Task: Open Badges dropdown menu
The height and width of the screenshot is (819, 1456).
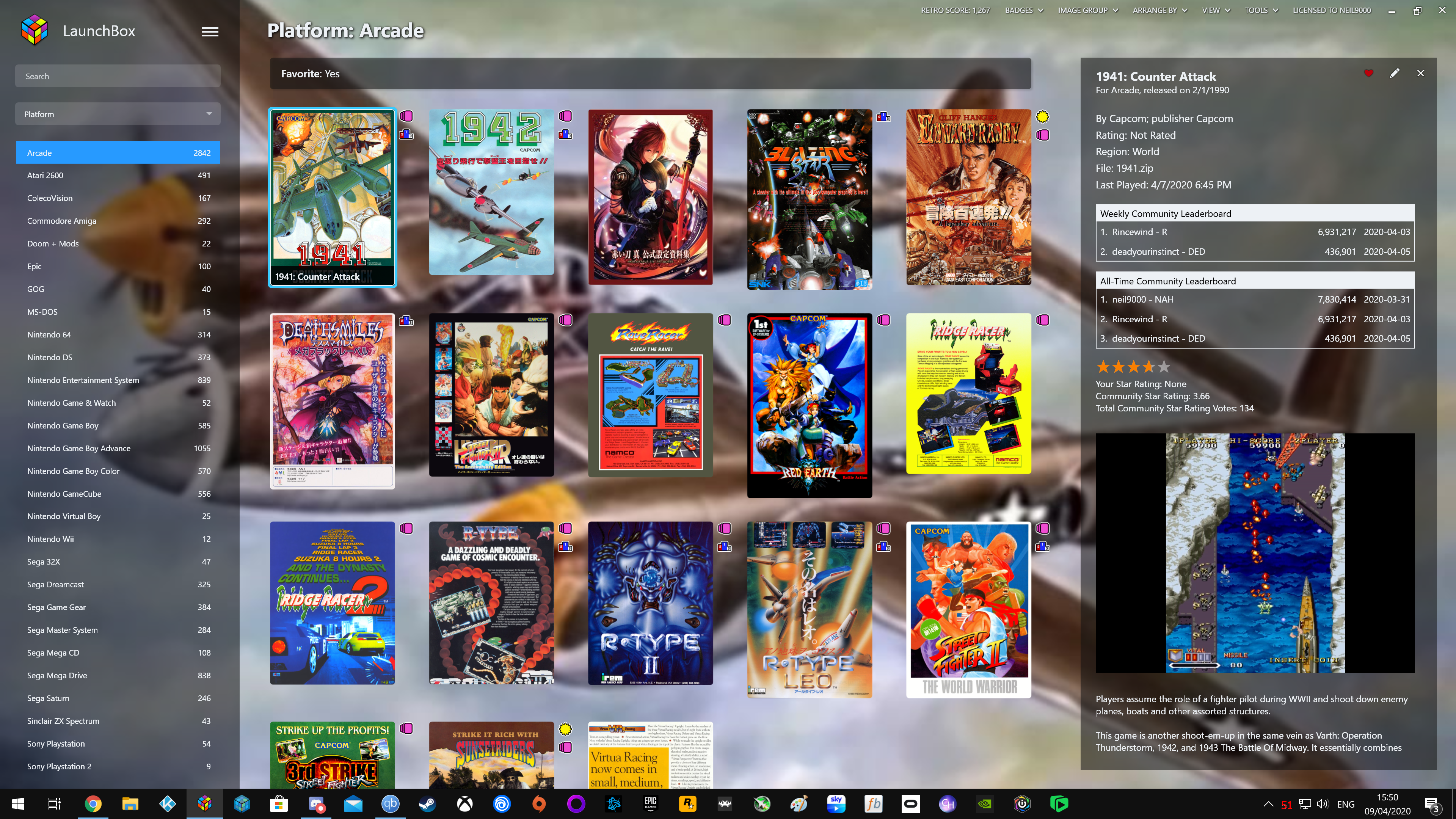Action: pos(1024,10)
